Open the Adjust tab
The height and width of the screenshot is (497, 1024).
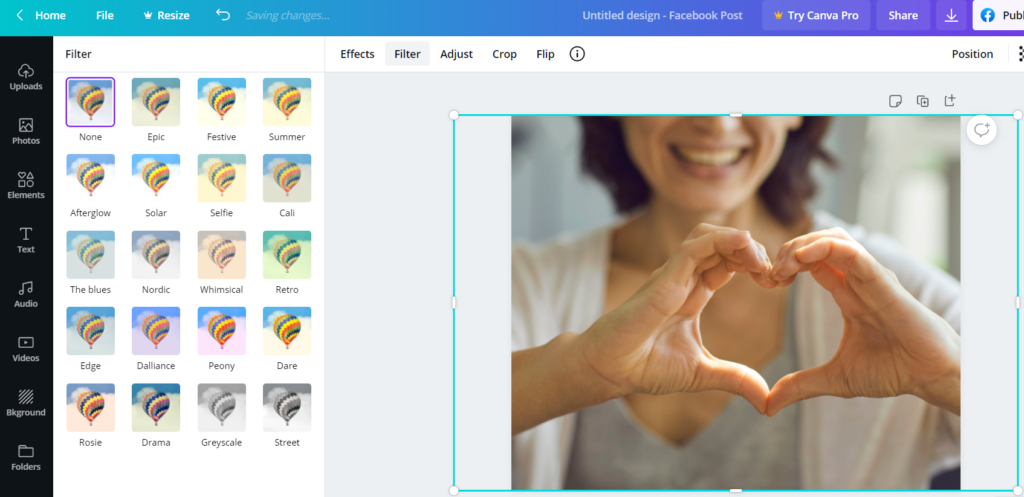[456, 54]
